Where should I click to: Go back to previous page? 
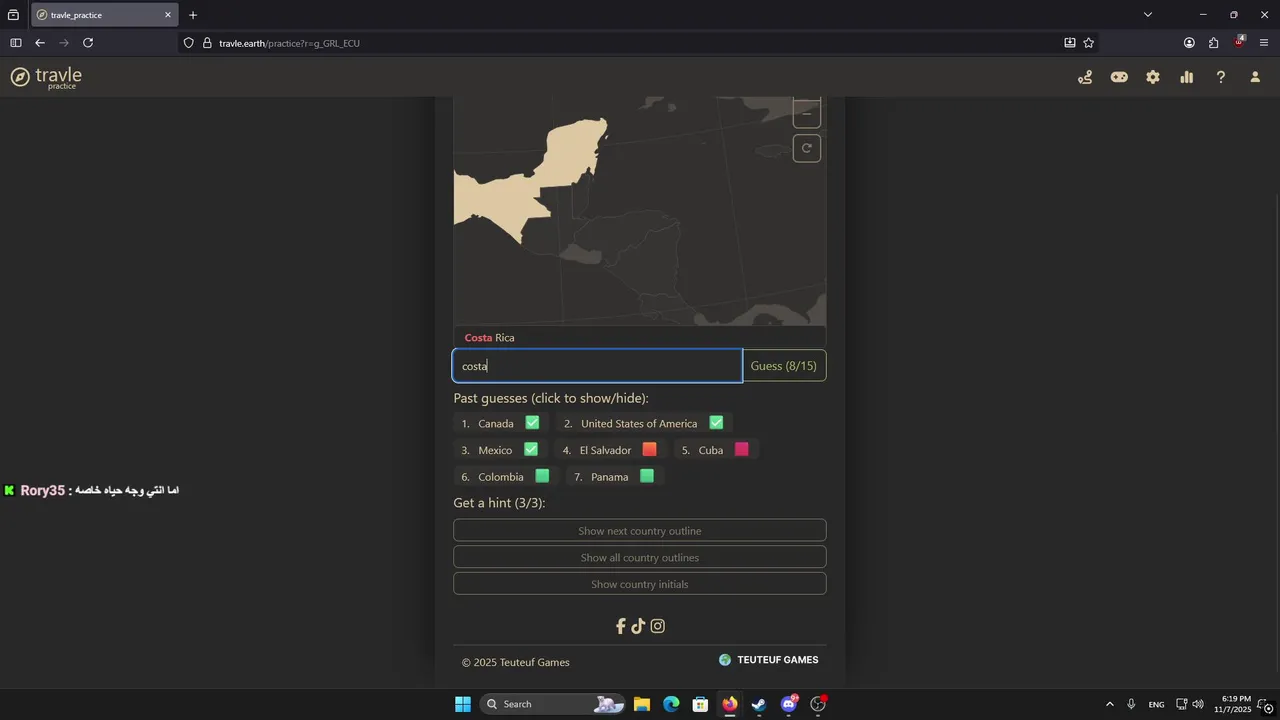coord(40,43)
